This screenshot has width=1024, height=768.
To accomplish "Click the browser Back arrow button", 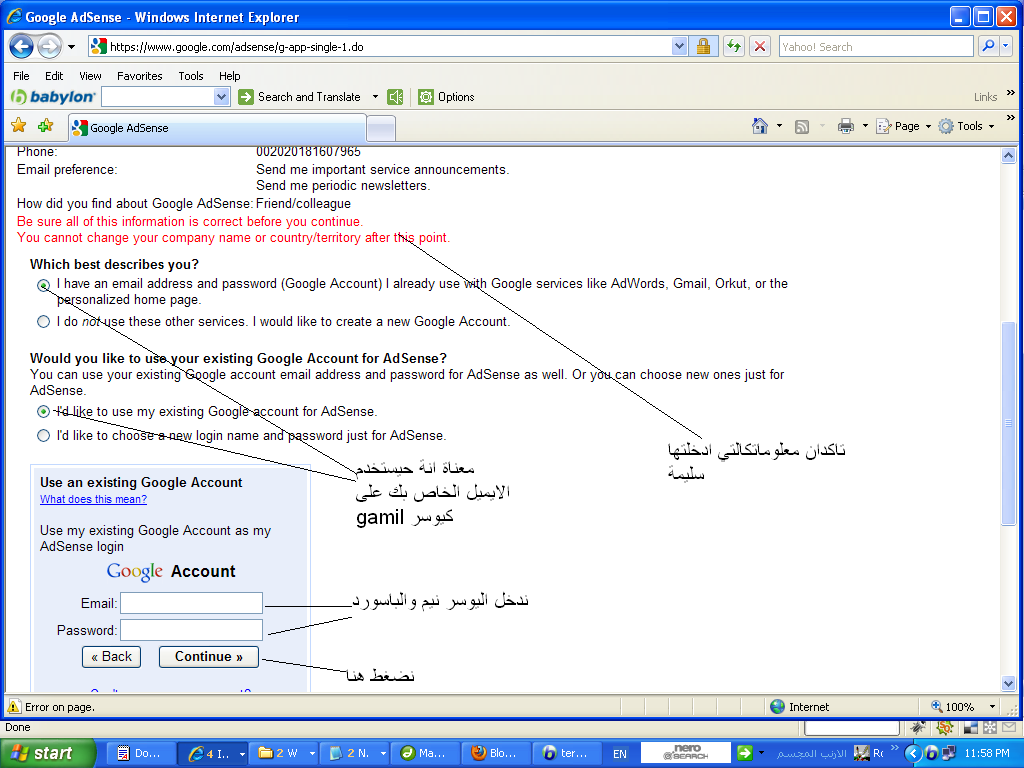I will click(x=22, y=46).
